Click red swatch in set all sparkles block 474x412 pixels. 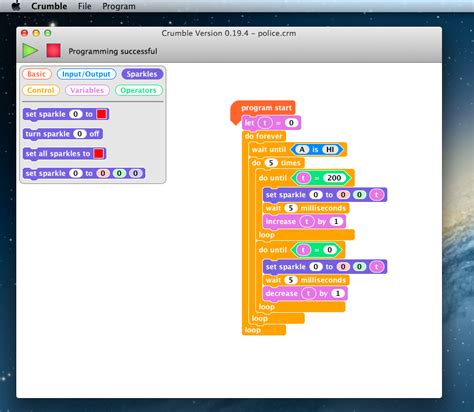point(98,153)
